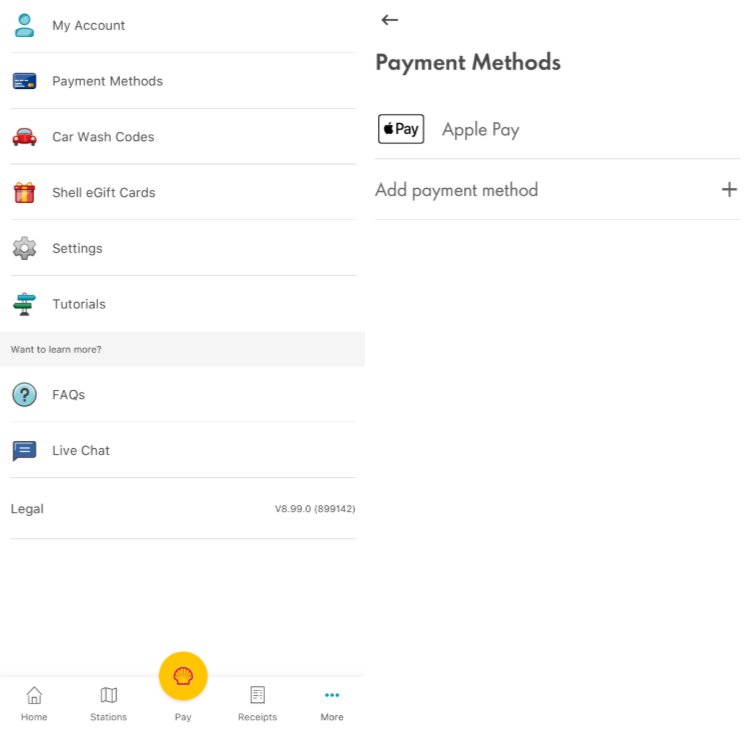Screen dimensions: 747x737
Task: Click the Apple Pay logo badge
Action: [x=401, y=129]
